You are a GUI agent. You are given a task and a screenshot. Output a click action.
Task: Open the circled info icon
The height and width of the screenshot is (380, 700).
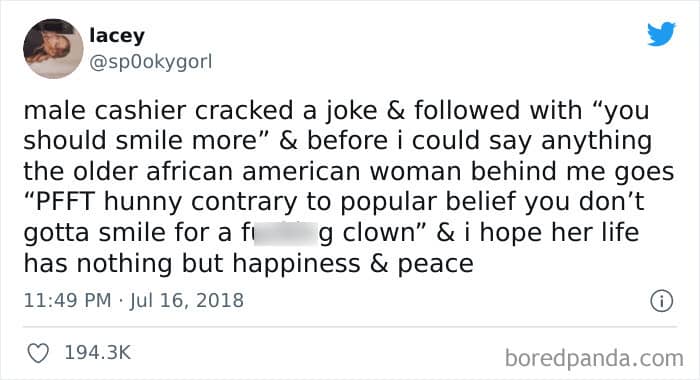(661, 301)
